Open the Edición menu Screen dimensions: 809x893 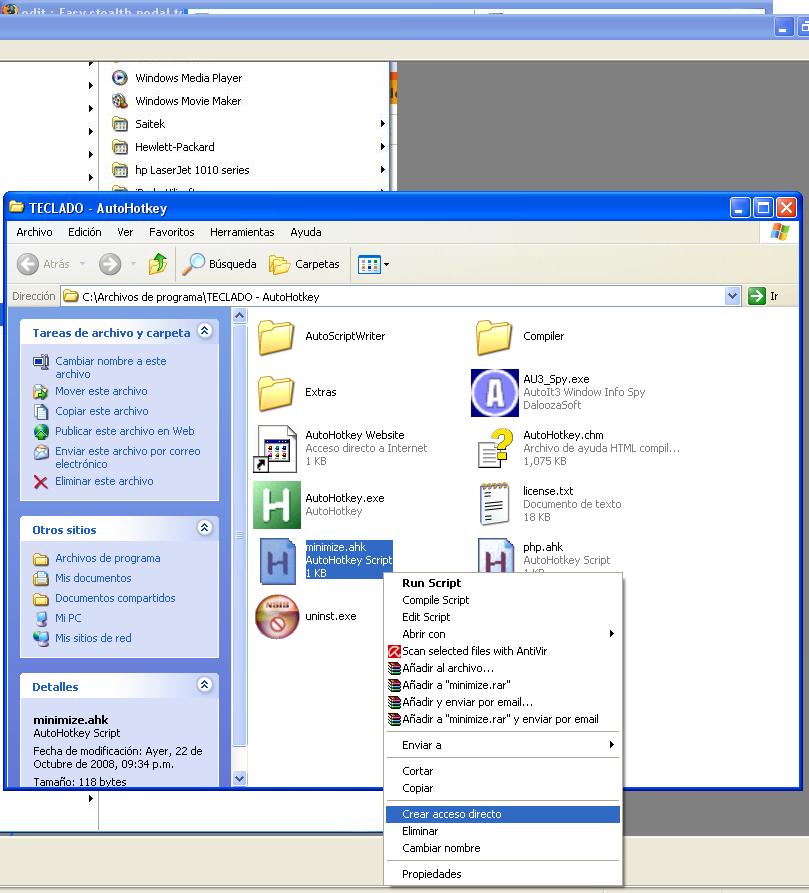click(x=85, y=232)
